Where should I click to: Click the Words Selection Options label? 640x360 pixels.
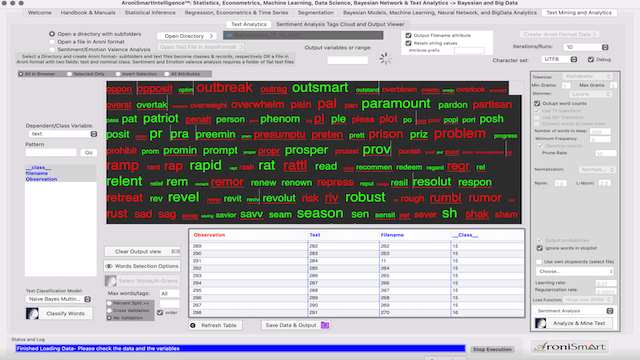(147, 266)
